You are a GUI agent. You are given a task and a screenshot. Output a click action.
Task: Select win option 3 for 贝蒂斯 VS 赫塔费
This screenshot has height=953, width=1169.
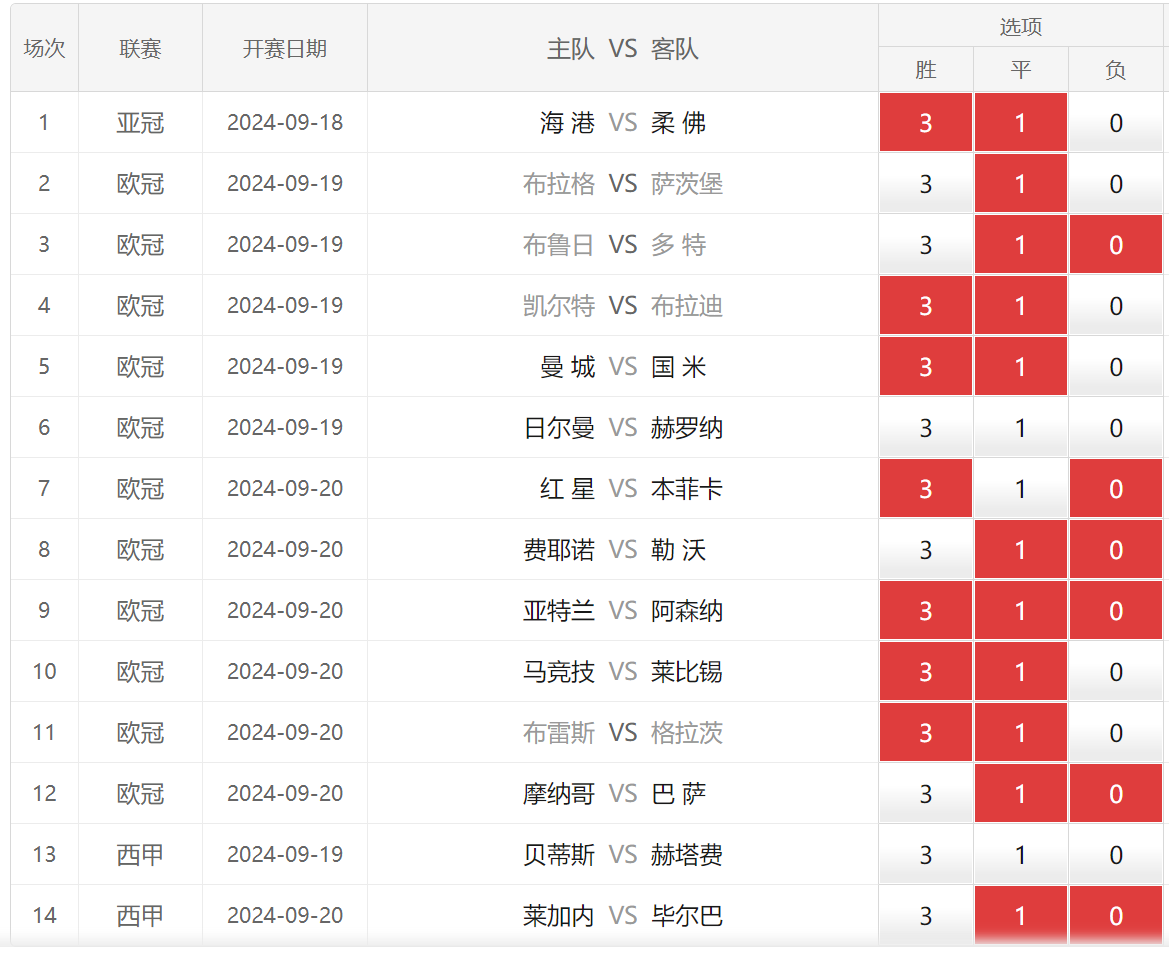point(925,855)
